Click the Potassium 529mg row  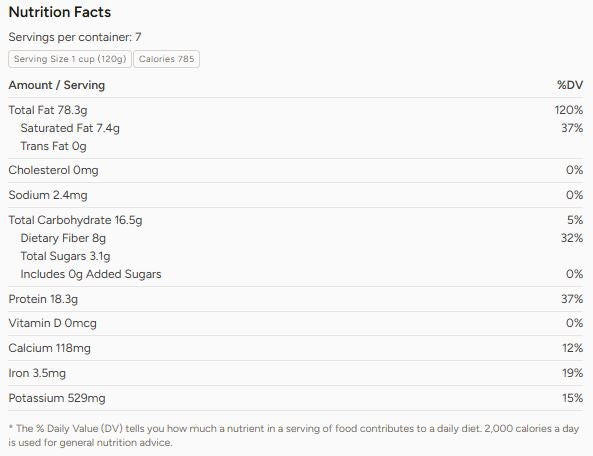(x=296, y=398)
